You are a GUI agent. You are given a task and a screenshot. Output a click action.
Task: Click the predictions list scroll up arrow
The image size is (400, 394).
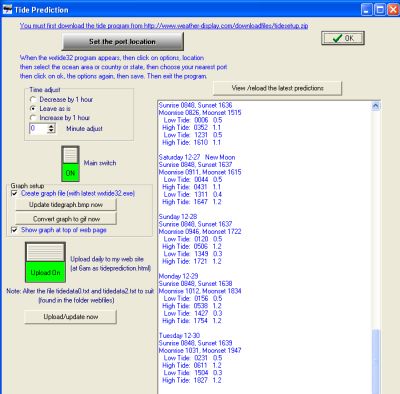(x=375, y=106)
